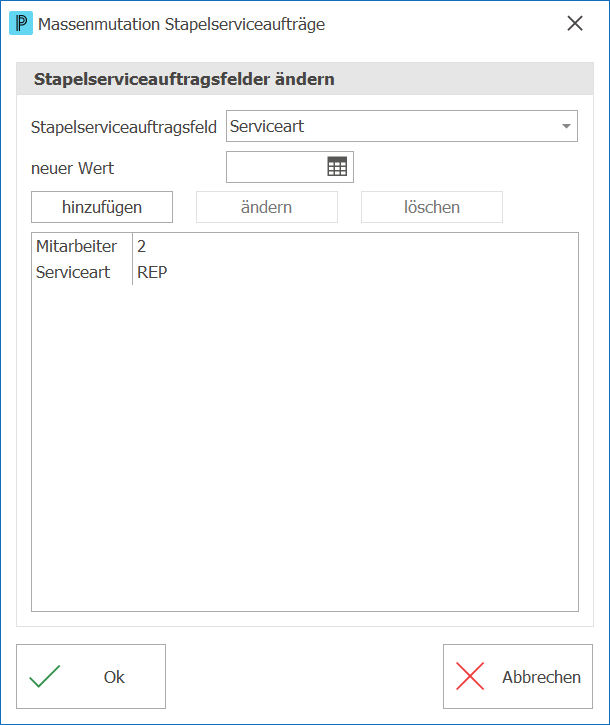This screenshot has width=610, height=725.
Task: Cancel with the Abbrechen button
Action: click(x=518, y=676)
